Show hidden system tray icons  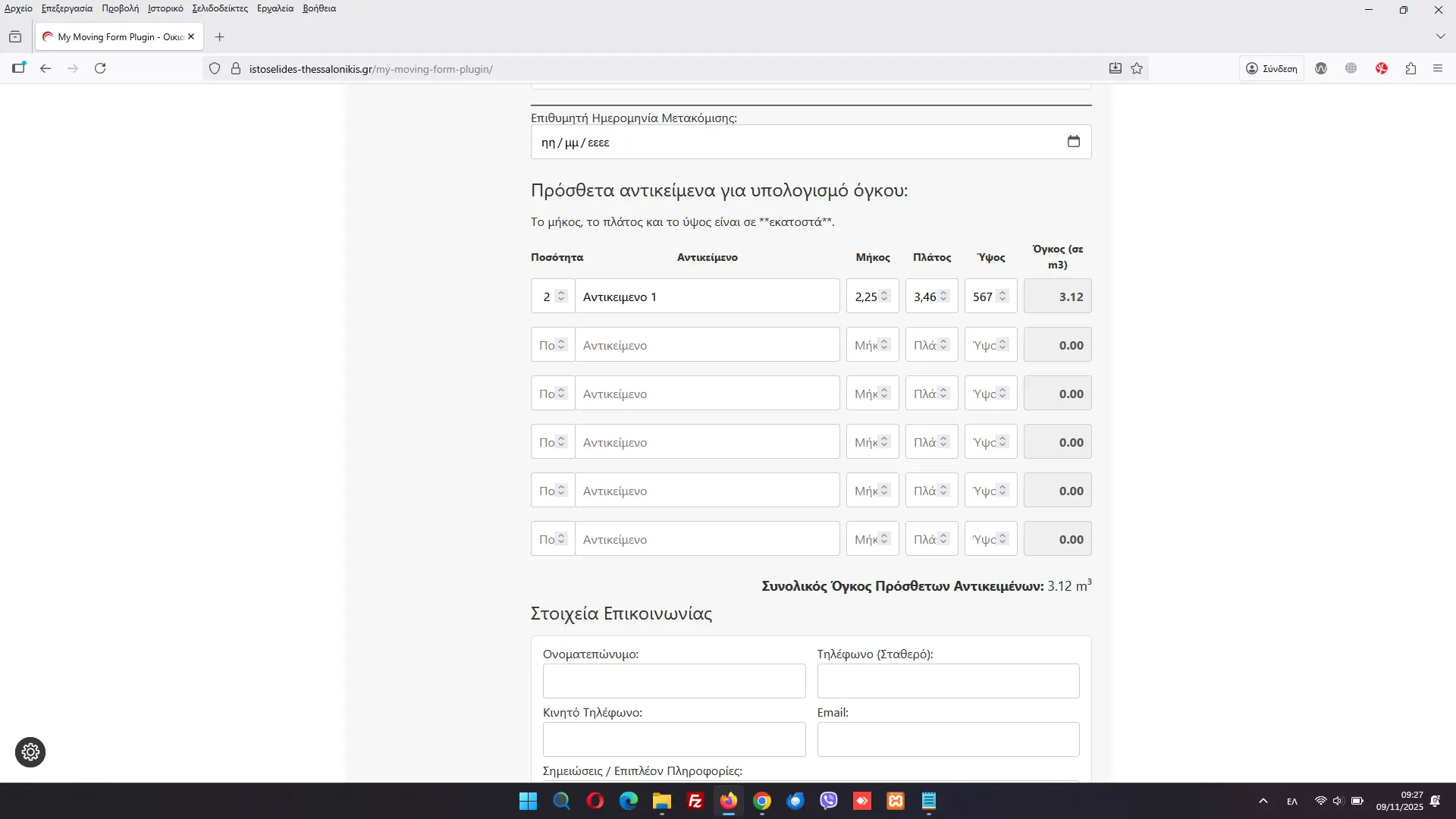tap(1263, 801)
